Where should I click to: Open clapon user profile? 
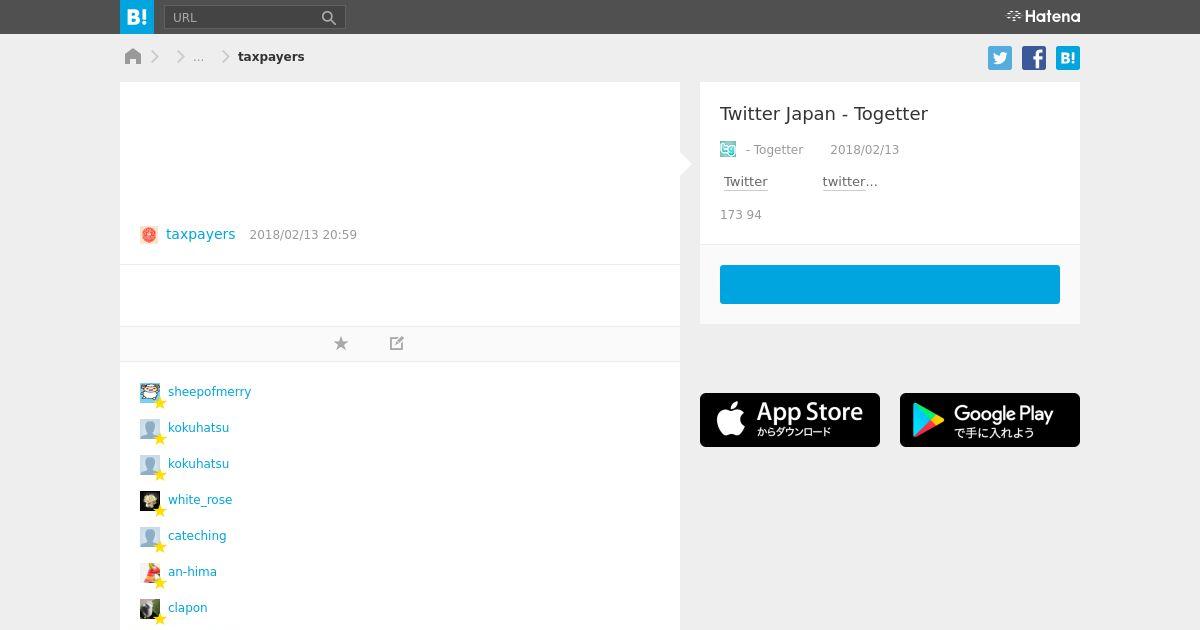pyautogui.click(x=188, y=608)
